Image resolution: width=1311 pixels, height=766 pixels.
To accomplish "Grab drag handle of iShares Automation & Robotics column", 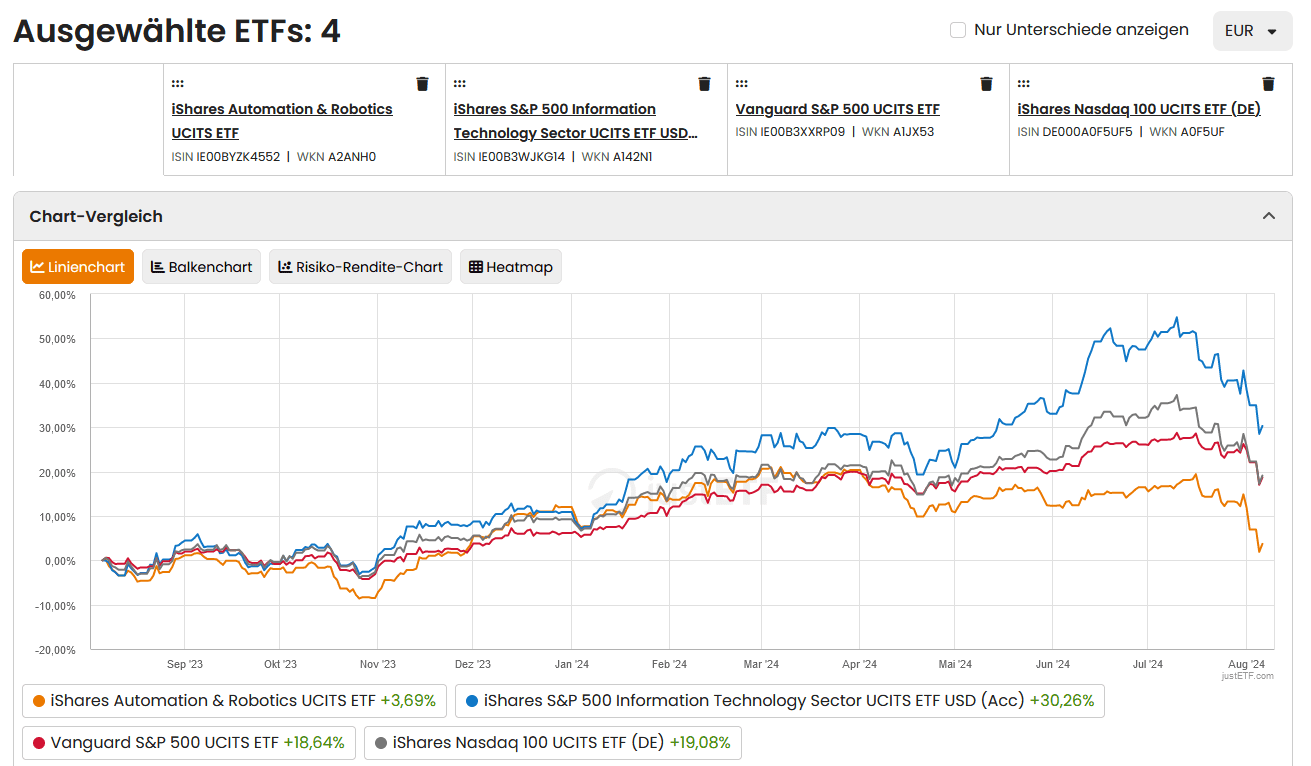I will coord(177,84).
